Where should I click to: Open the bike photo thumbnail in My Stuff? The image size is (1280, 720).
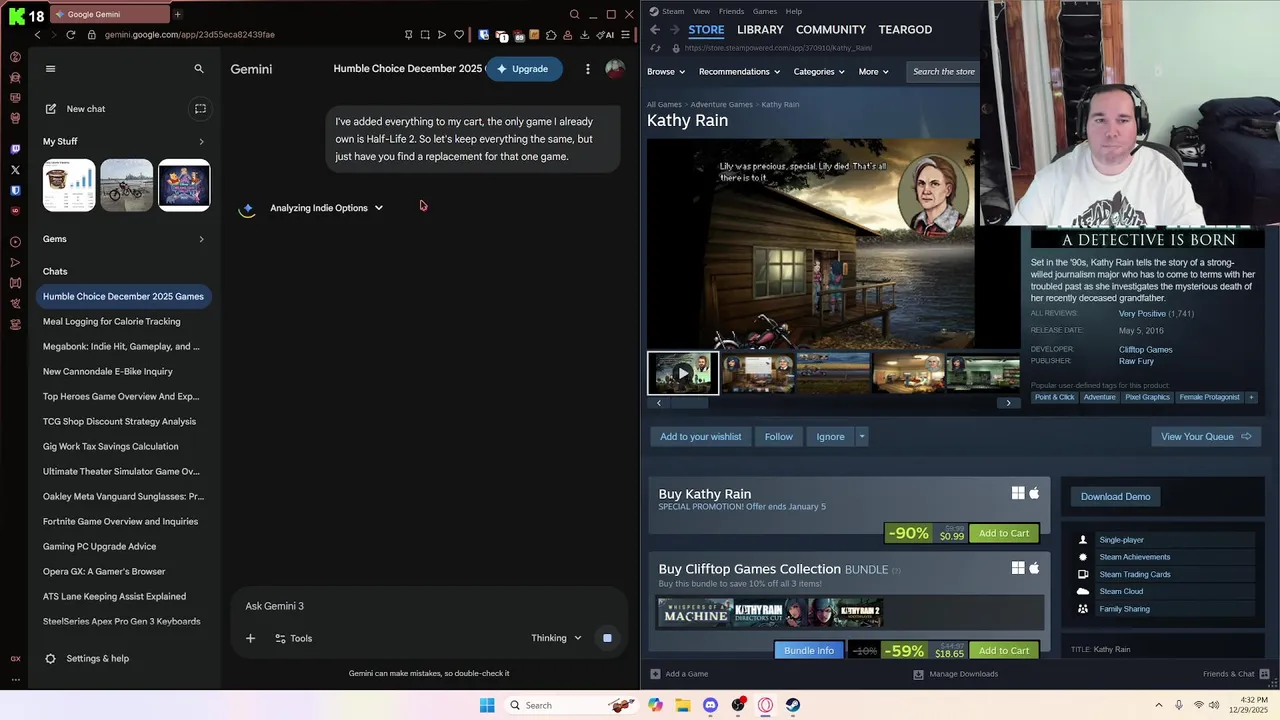click(x=126, y=185)
